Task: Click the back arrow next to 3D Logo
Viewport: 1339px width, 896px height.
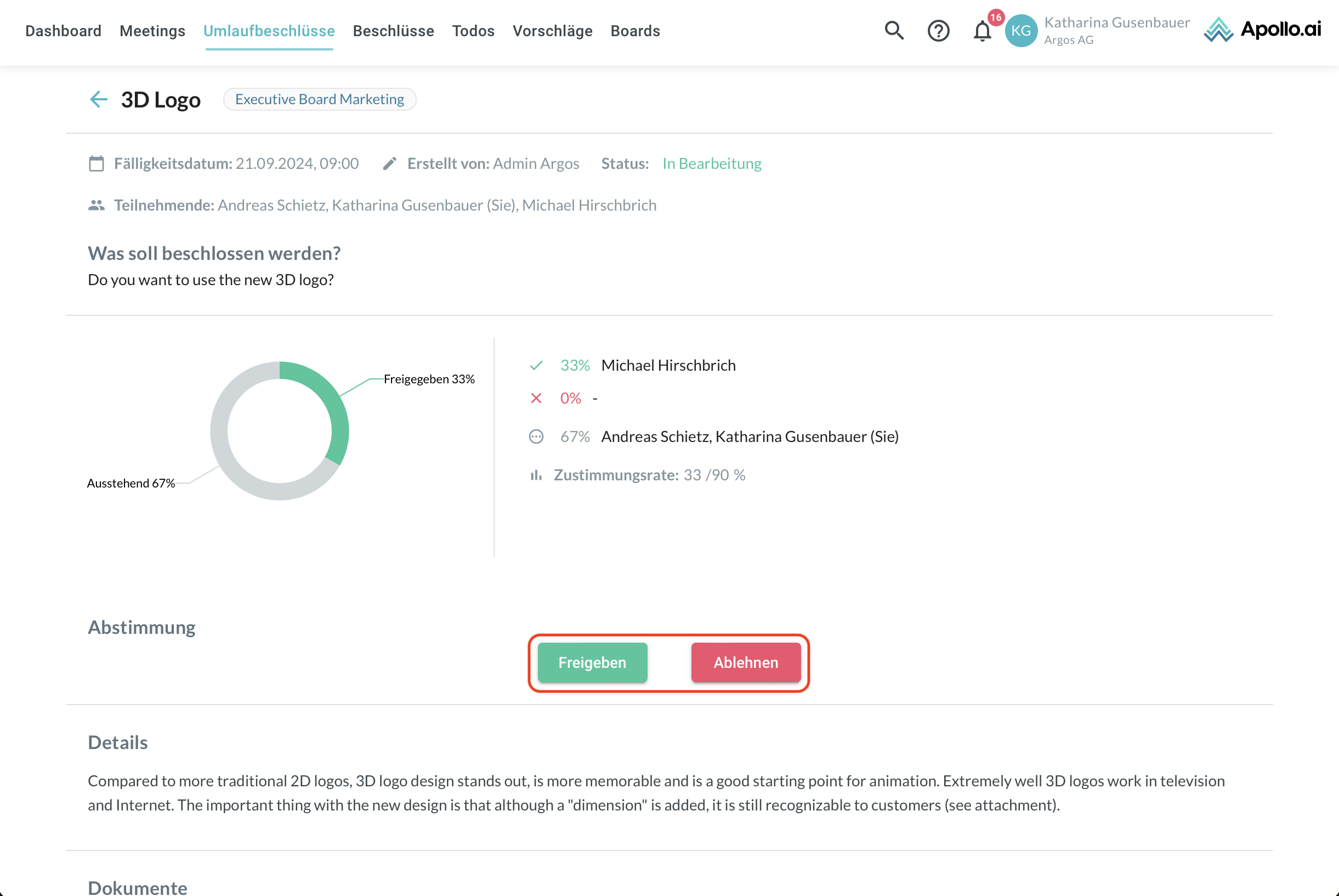Action: coord(99,99)
